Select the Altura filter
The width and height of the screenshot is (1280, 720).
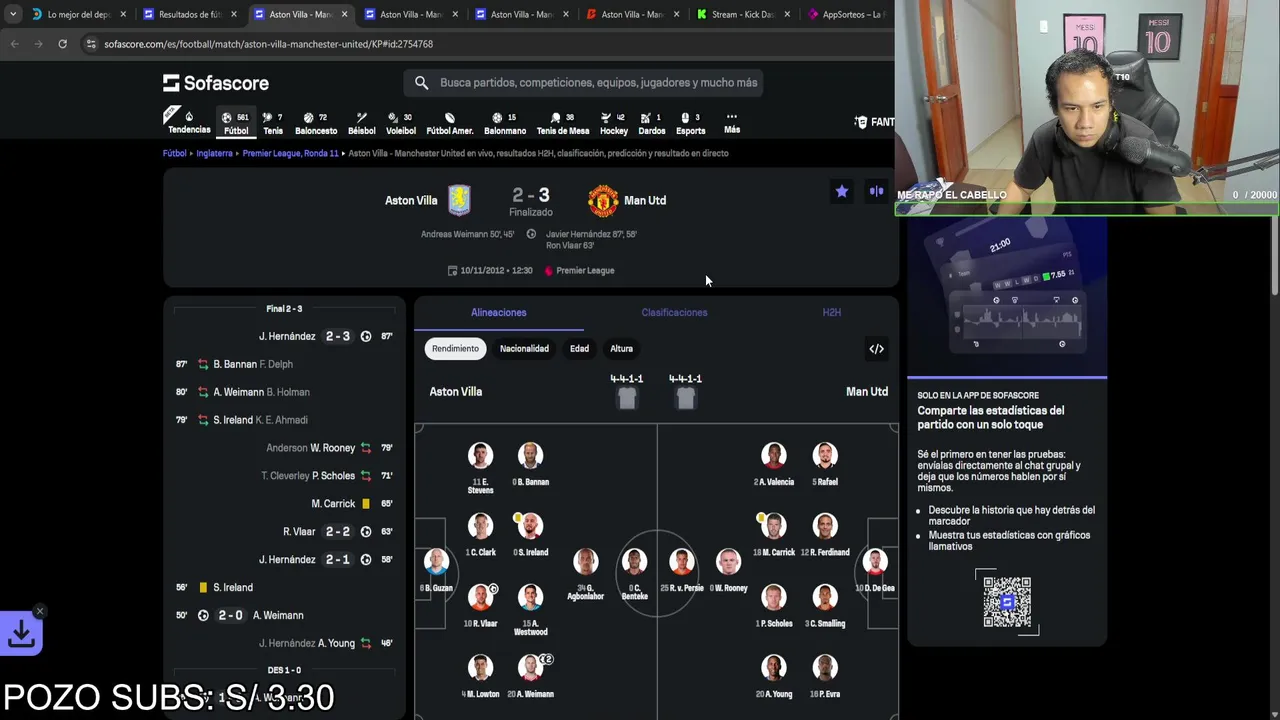coord(621,348)
